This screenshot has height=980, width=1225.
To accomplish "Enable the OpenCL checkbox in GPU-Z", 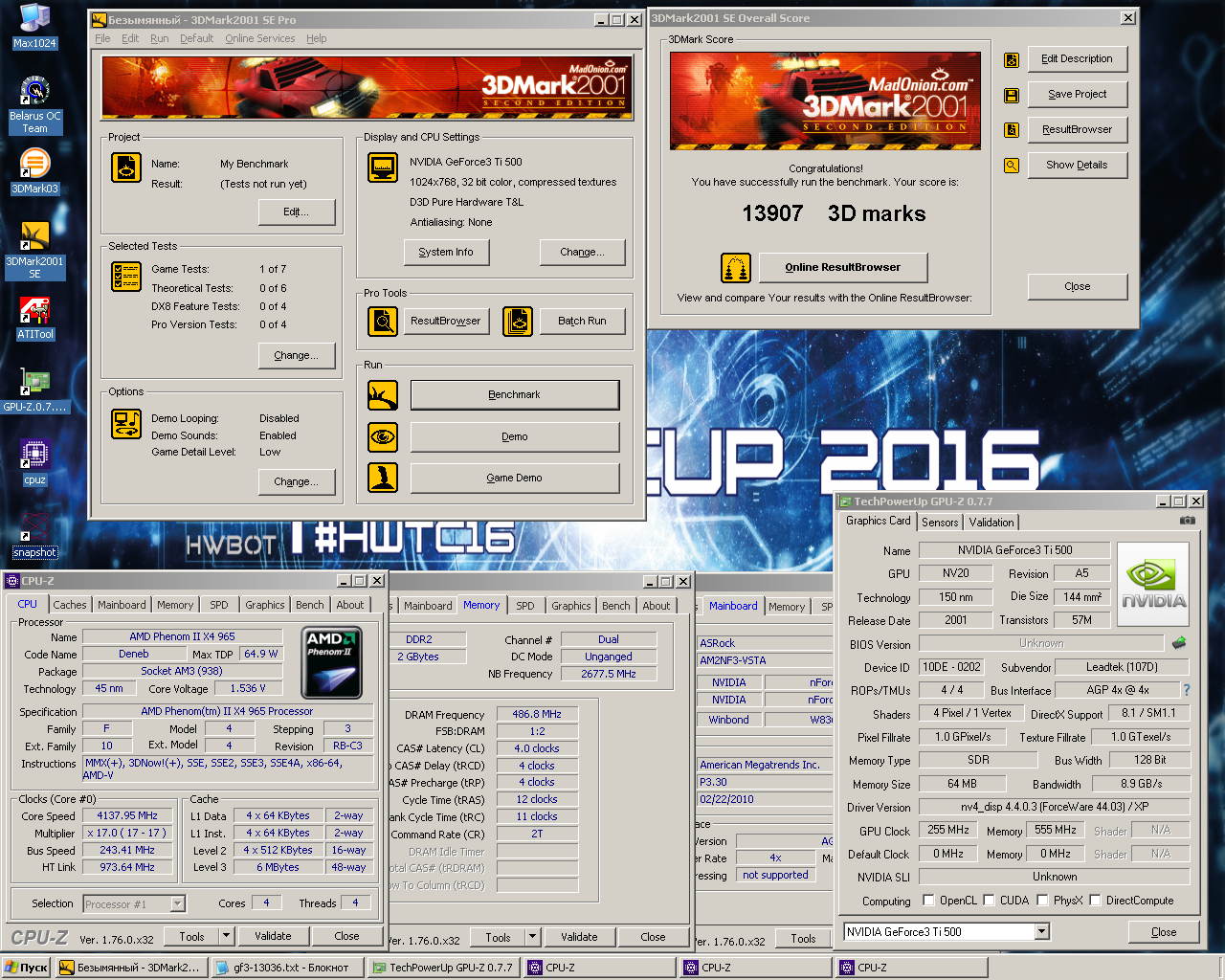I will click(928, 900).
